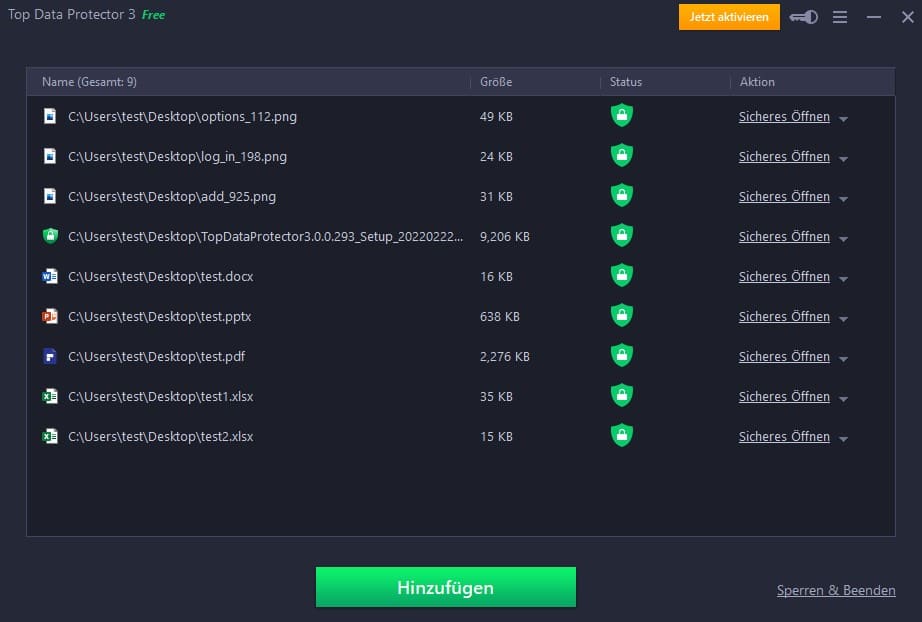Viewport: 922px width, 622px height.
Task: Click status lock shield of test2.xlsx
Action: tap(622, 435)
